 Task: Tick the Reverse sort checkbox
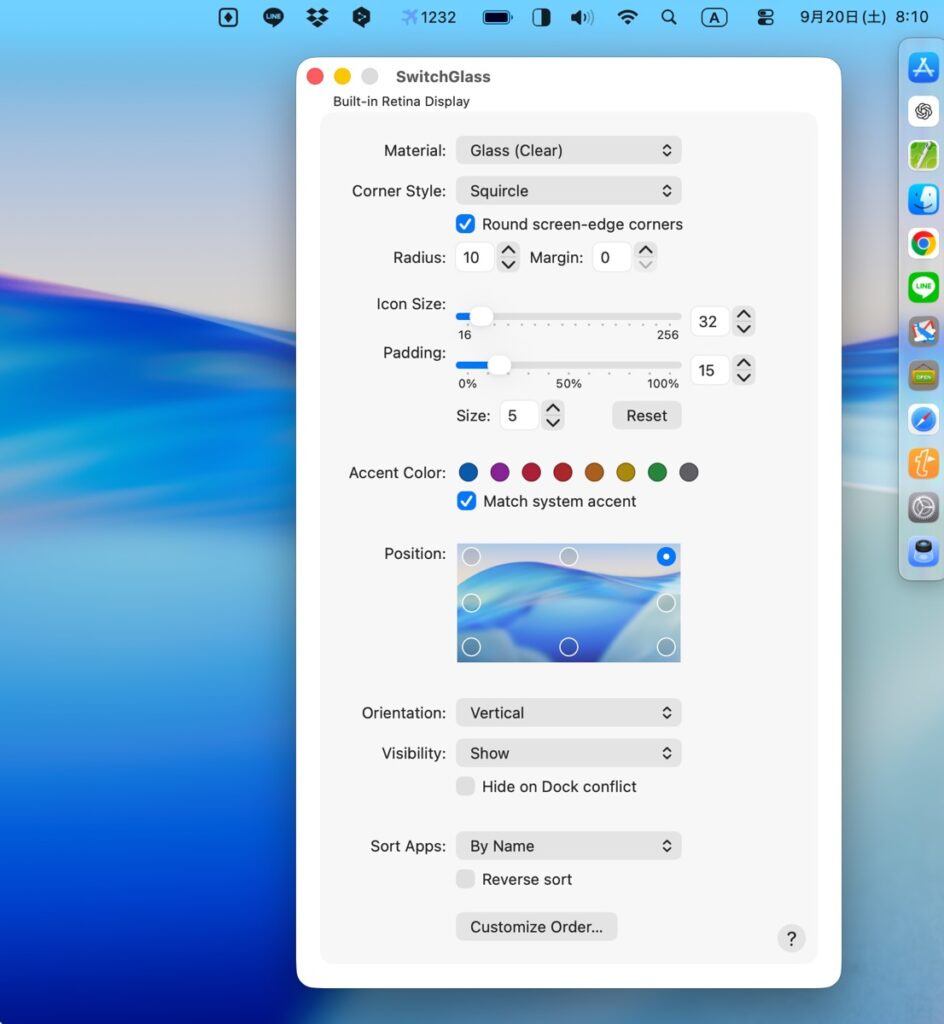466,879
